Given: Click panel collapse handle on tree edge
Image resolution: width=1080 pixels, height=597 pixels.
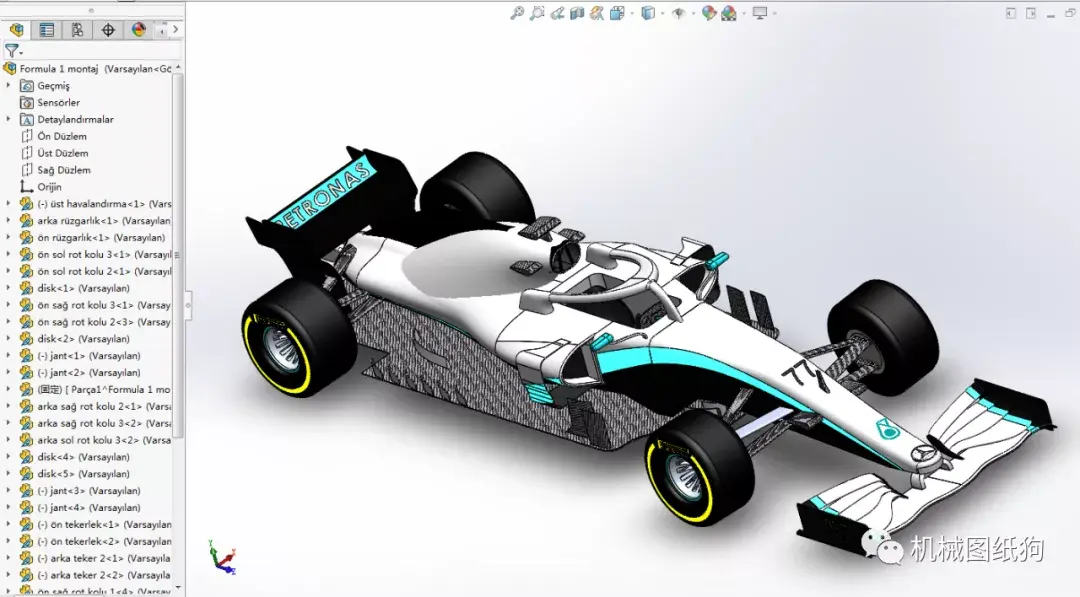Looking at the screenshot, I should [187, 304].
